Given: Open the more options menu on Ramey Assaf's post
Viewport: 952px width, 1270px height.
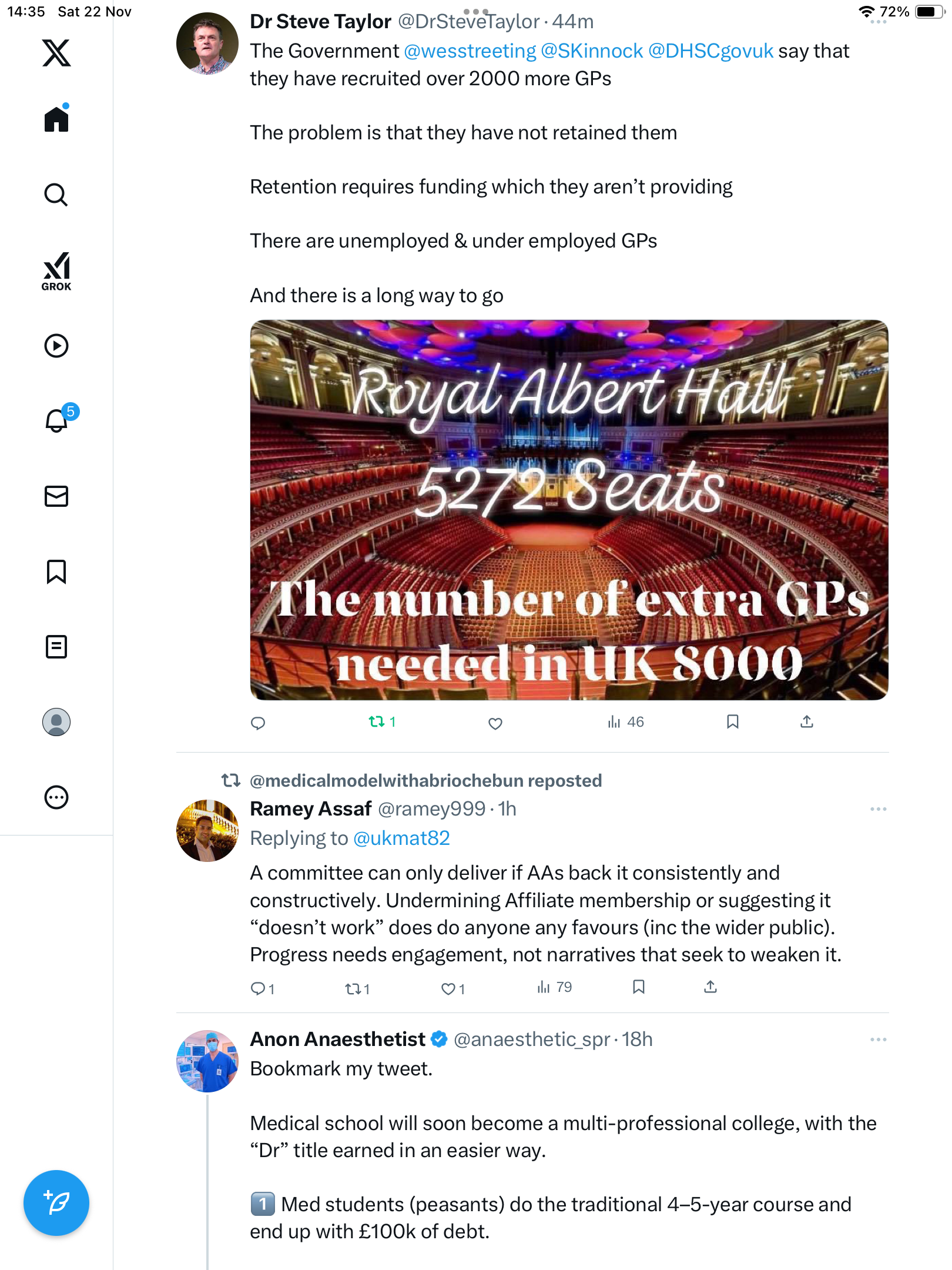Looking at the screenshot, I should pos(878,810).
